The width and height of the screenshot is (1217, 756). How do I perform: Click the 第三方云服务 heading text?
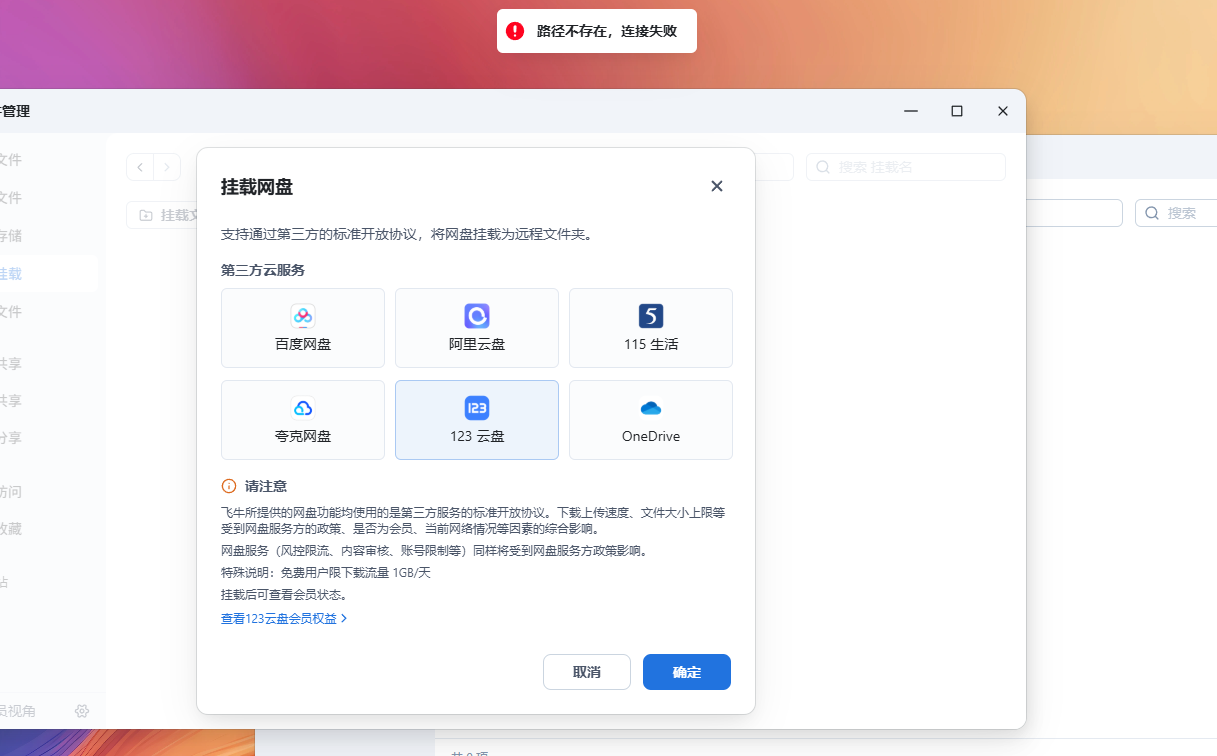pos(263,270)
